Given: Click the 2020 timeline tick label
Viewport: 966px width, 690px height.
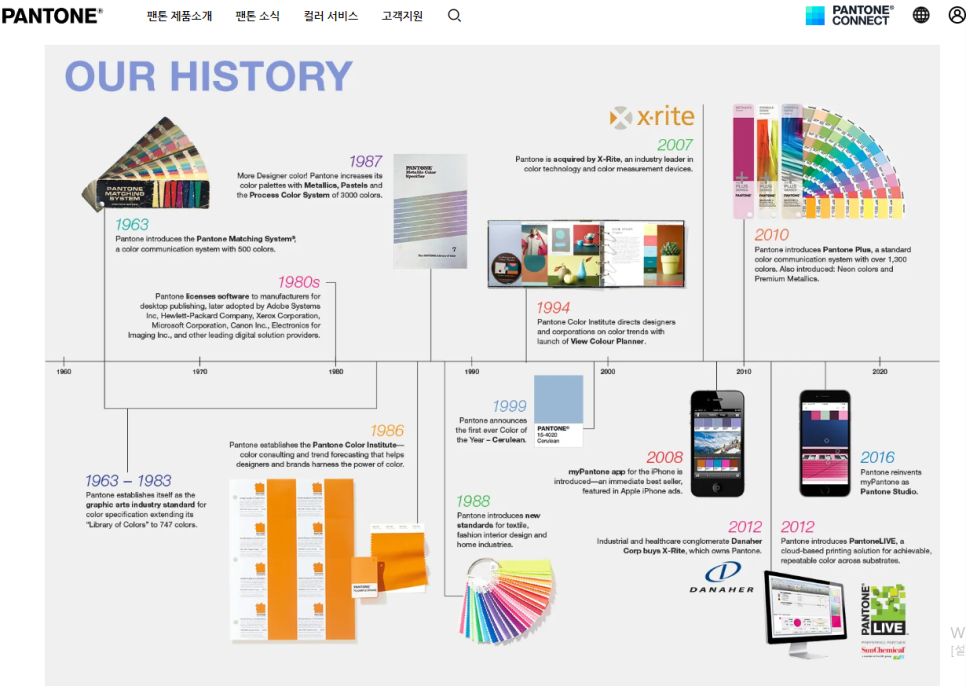Looking at the screenshot, I should coord(880,371).
